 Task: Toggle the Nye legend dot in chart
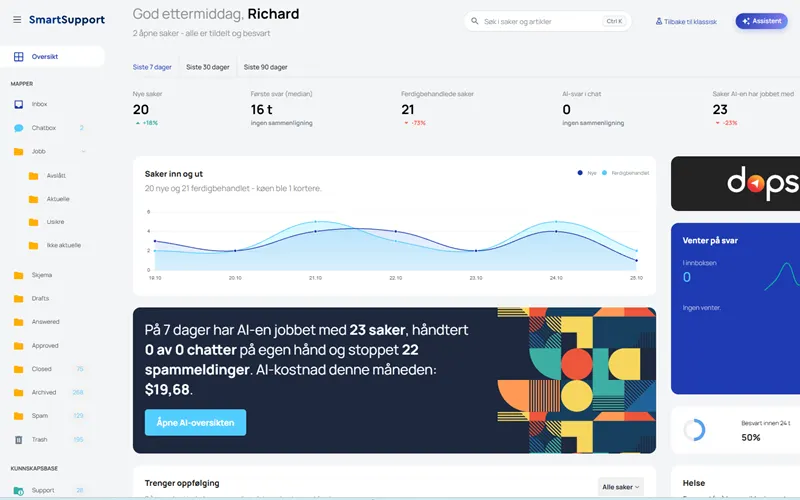click(580, 173)
